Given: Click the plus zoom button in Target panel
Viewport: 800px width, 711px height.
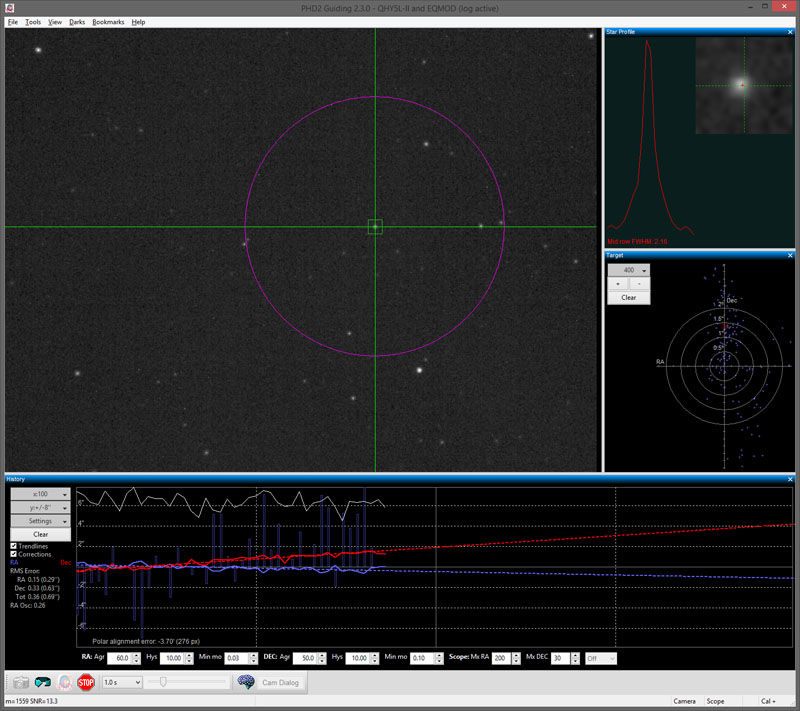Looking at the screenshot, I should pyautogui.click(x=620, y=284).
